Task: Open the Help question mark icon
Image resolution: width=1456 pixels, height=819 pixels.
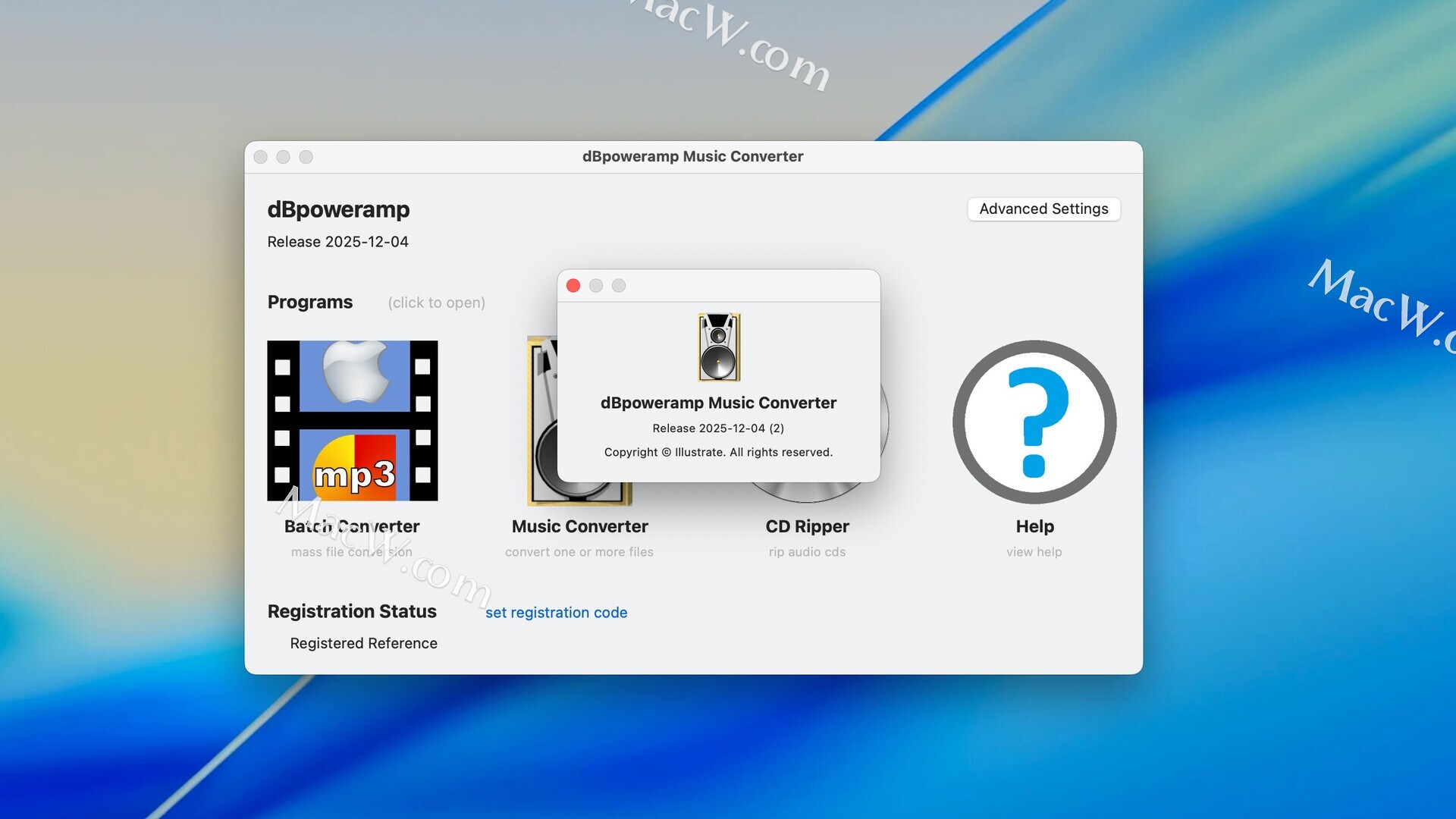Action: [1034, 422]
